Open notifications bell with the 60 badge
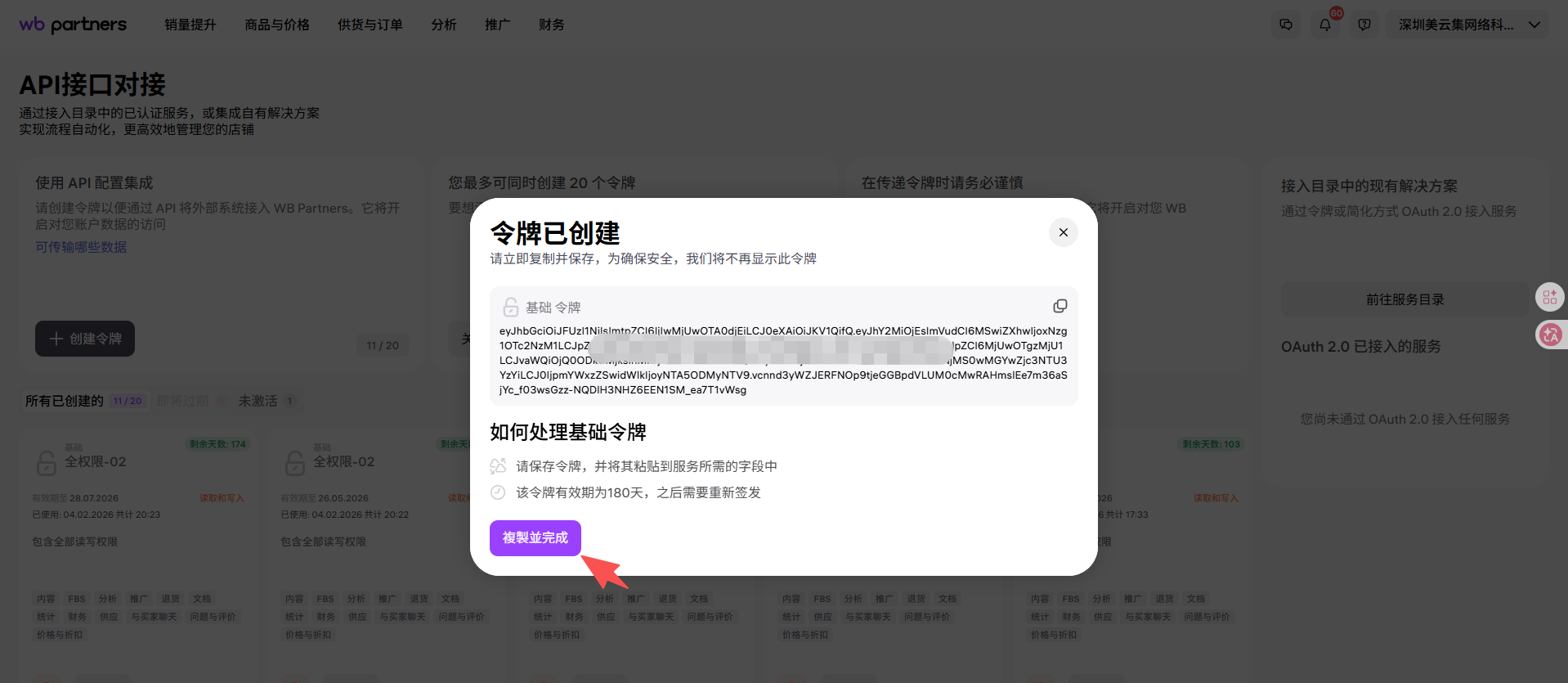This screenshot has height=683, width=1568. pos(1325,25)
